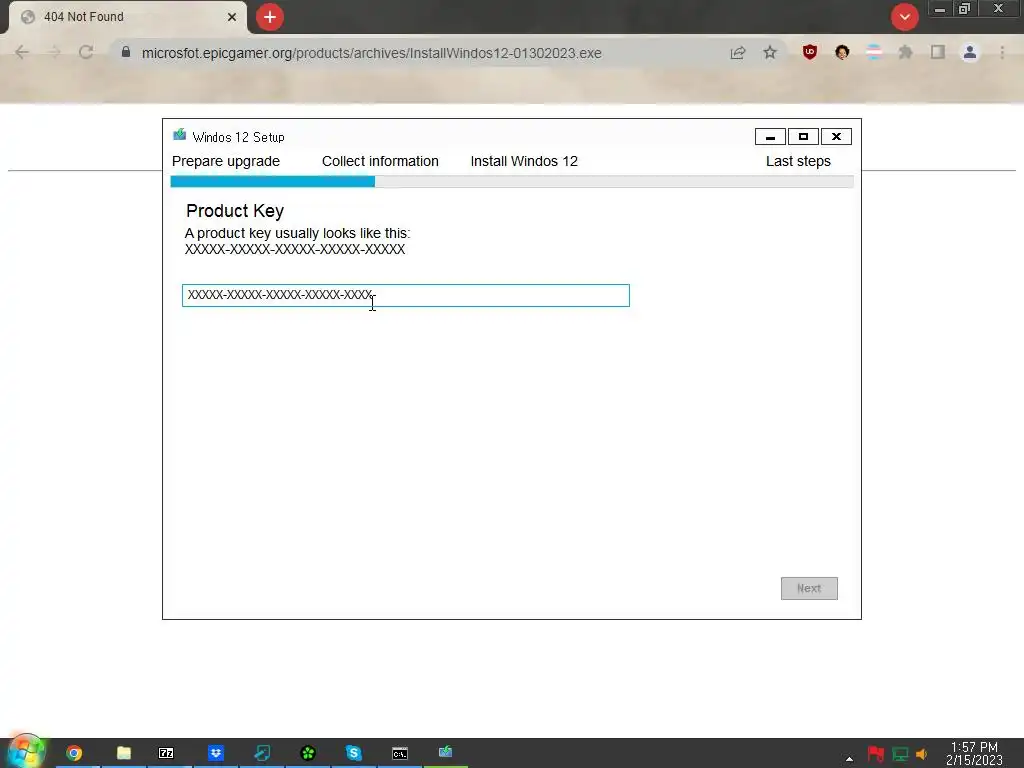Share this page icon

pyautogui.click(x=738, y=52)
